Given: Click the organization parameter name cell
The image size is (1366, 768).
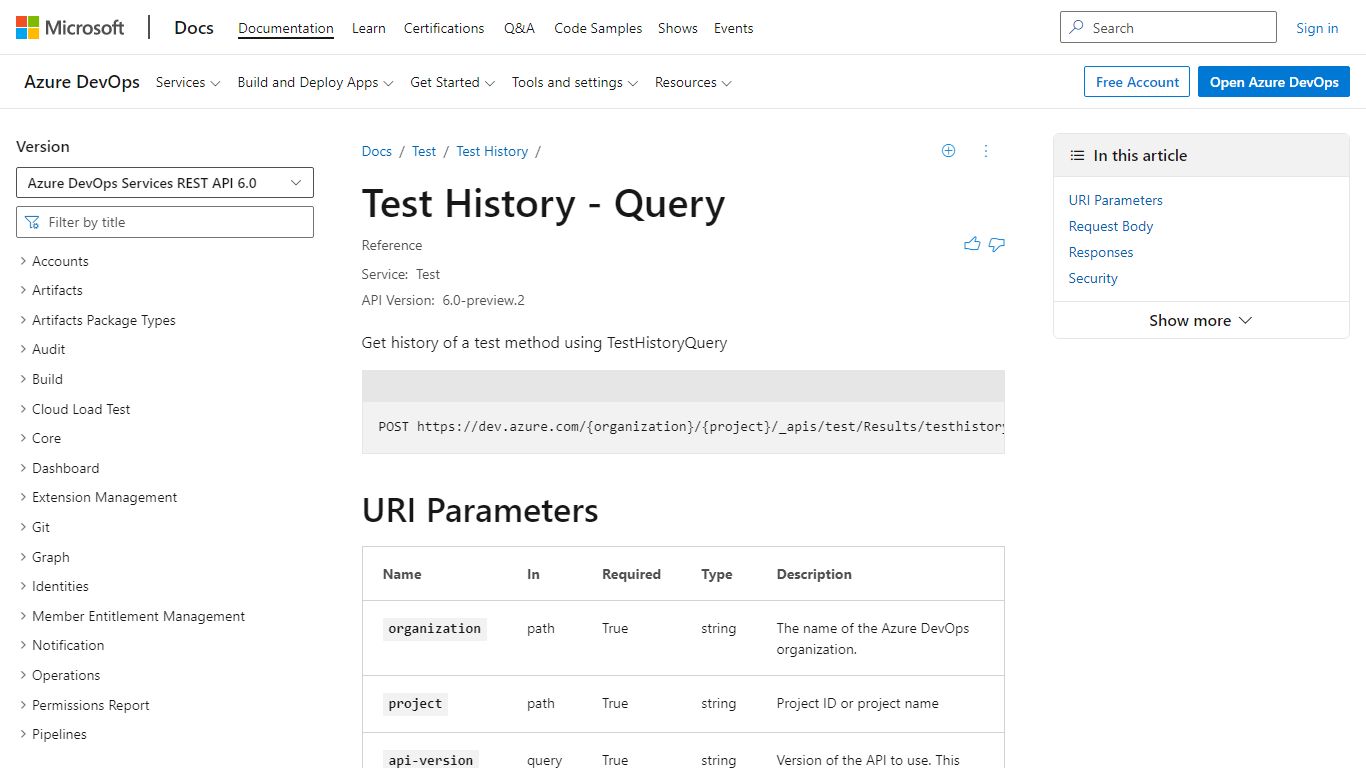Looking at the screenshot, I should tap(435, 629).
